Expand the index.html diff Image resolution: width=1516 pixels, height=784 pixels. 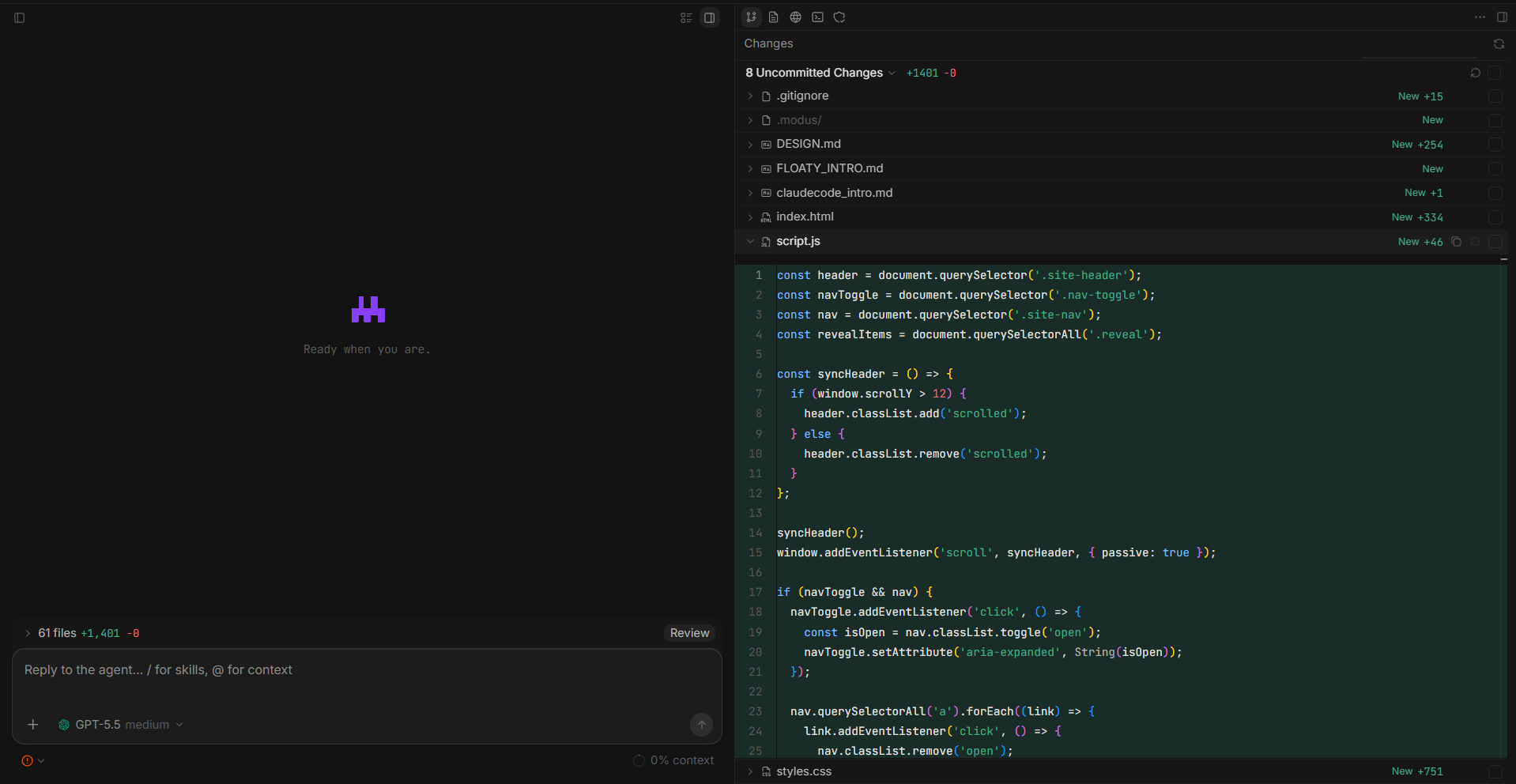(x=750, y=217)
